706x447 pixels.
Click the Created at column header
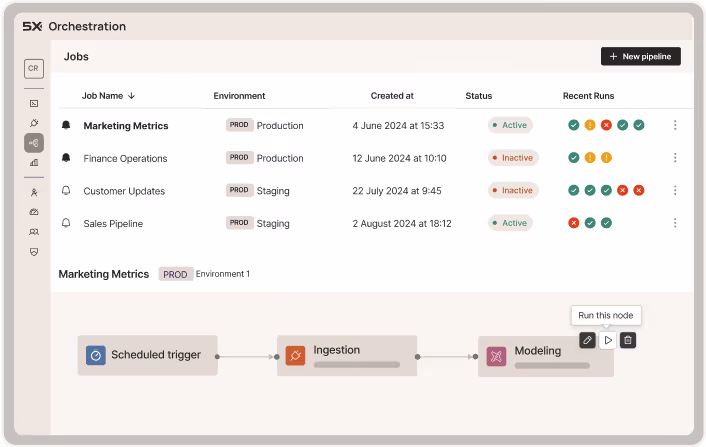coord(392,96)
